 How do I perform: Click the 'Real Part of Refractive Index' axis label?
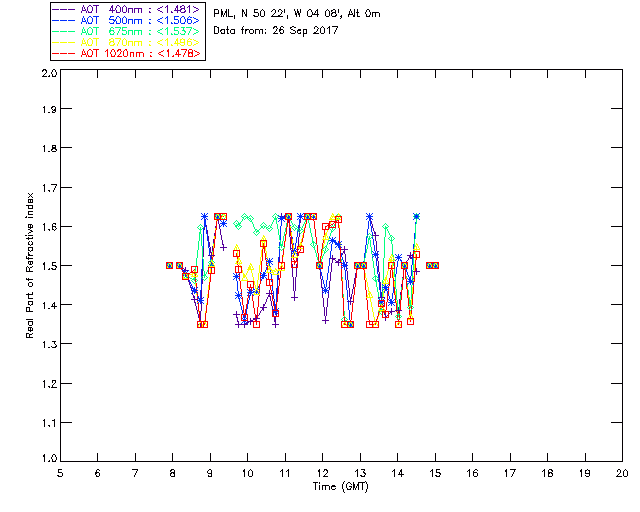click(x=31, y=265)
